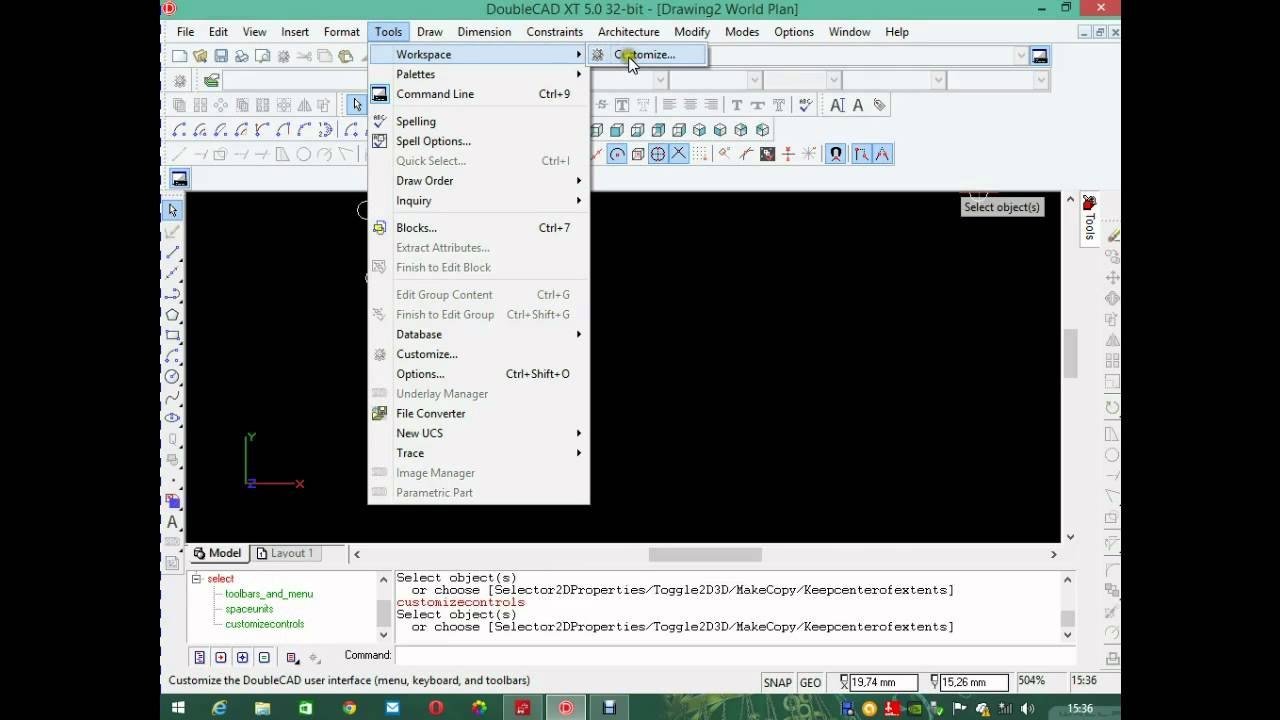Click the Command Line icon at toolbar far right
This screenshot has height=720, width=1280.
click(x=1040, y=56)
